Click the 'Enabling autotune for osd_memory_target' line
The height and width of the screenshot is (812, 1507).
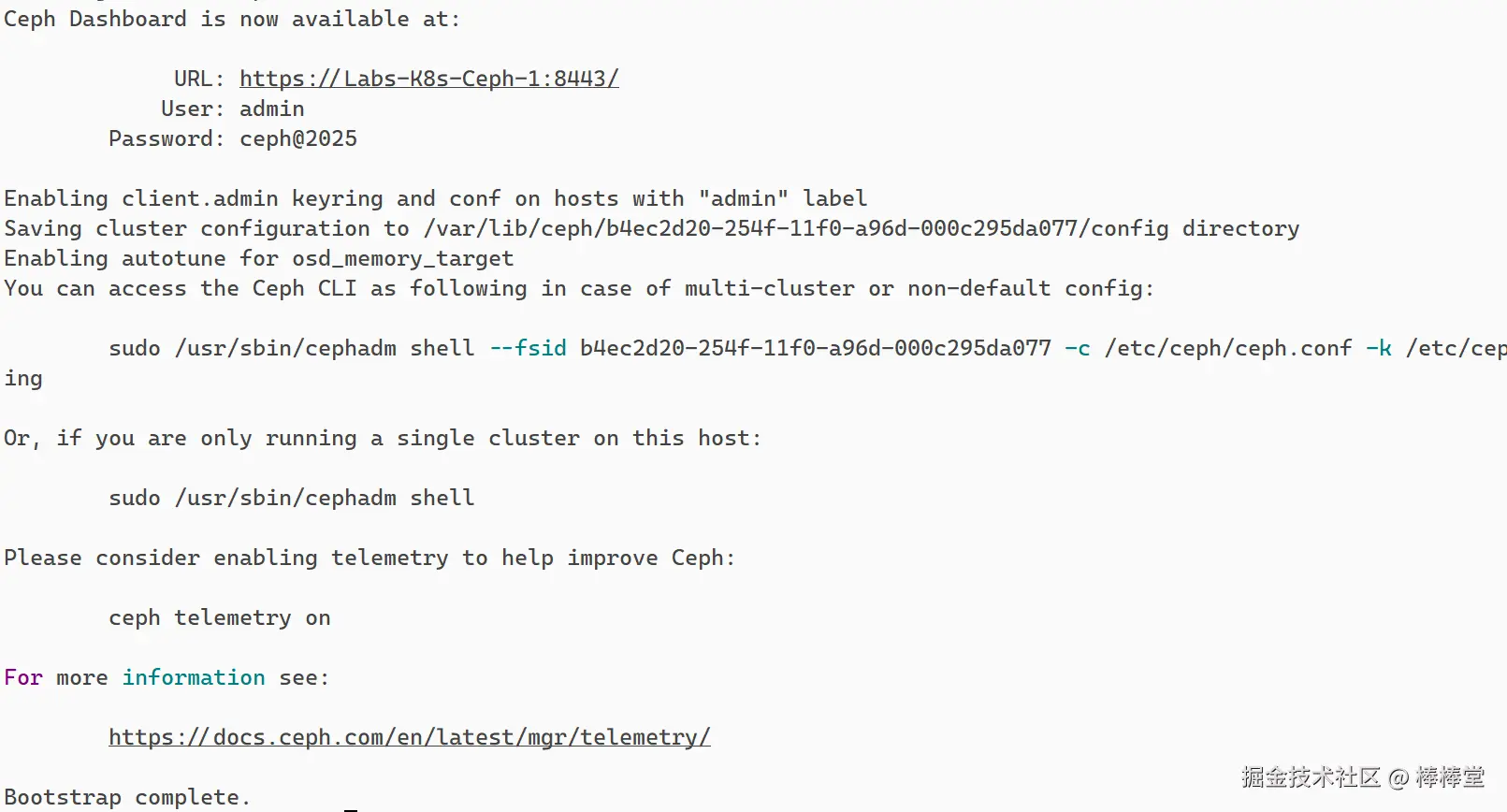pyautogui.click(x=259, y=258)
